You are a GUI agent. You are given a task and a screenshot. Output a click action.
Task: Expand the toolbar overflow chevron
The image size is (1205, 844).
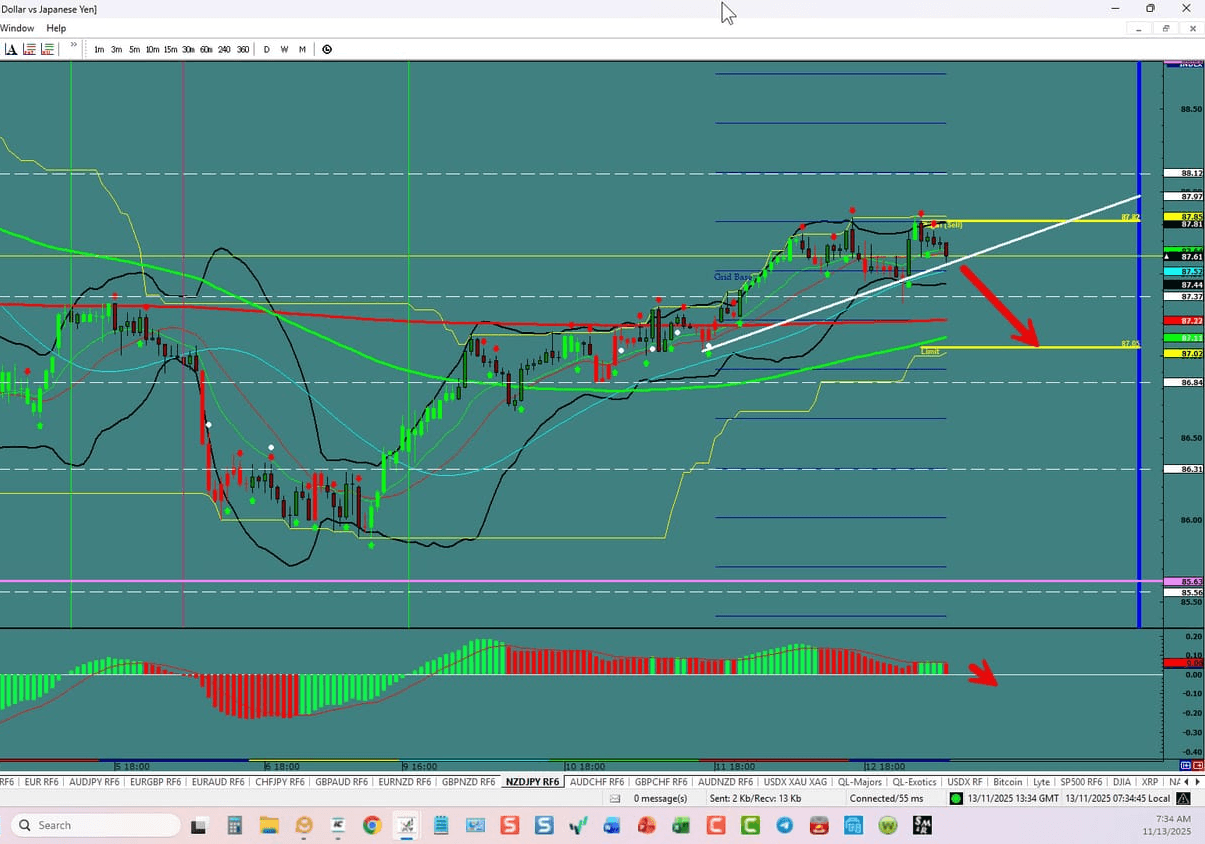click(73, 46)
